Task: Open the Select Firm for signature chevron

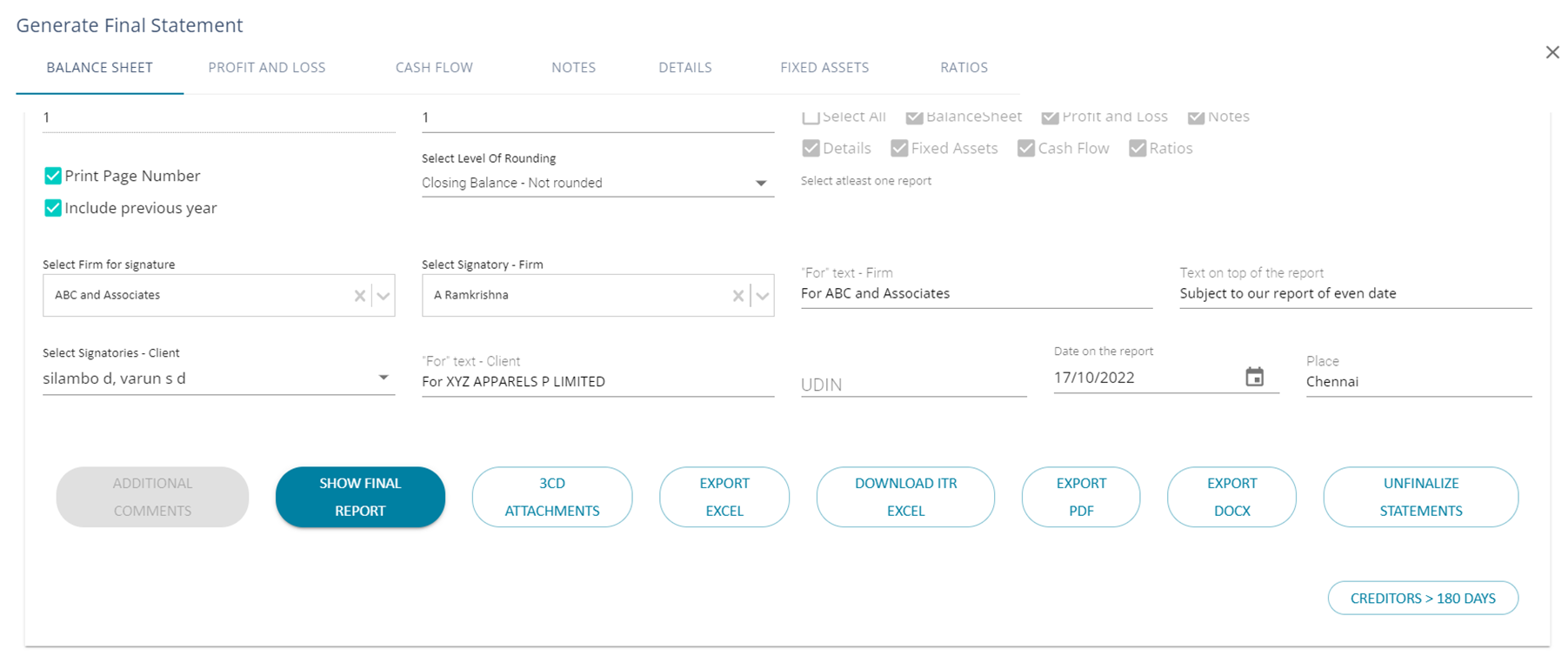Action: [x=383, y=296]
